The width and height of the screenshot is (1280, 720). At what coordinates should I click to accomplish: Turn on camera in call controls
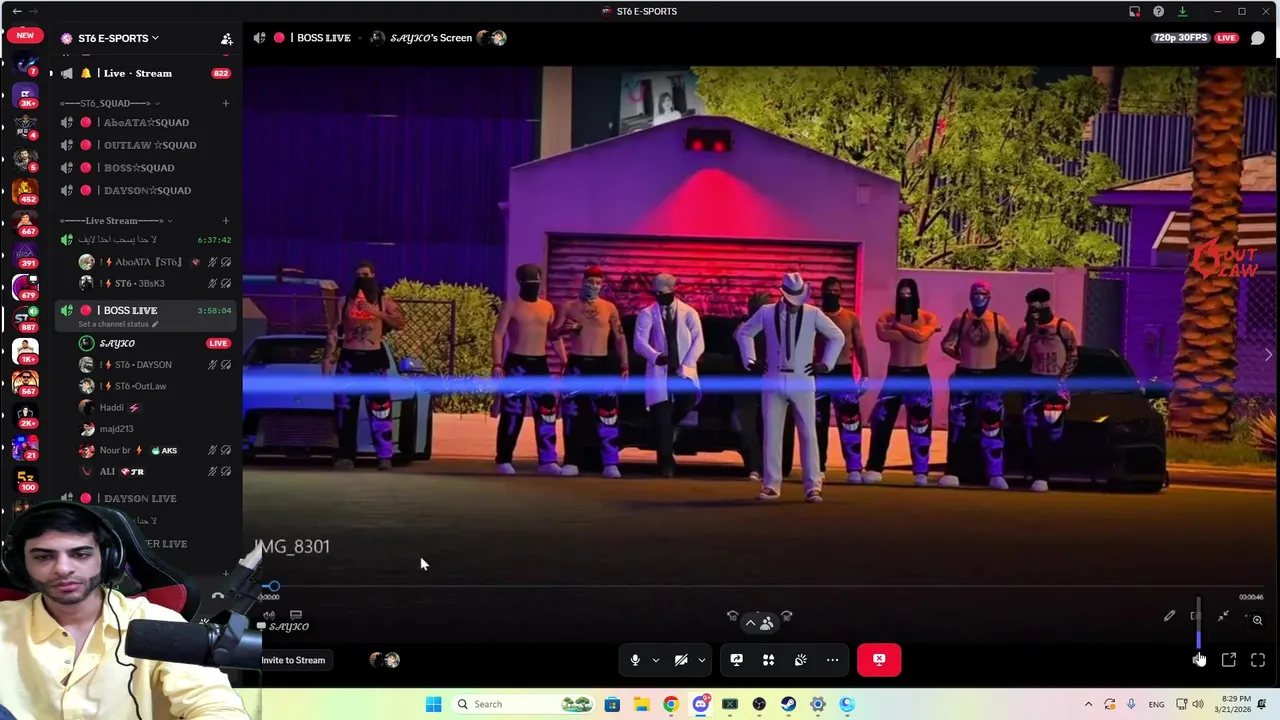(681, 660)
